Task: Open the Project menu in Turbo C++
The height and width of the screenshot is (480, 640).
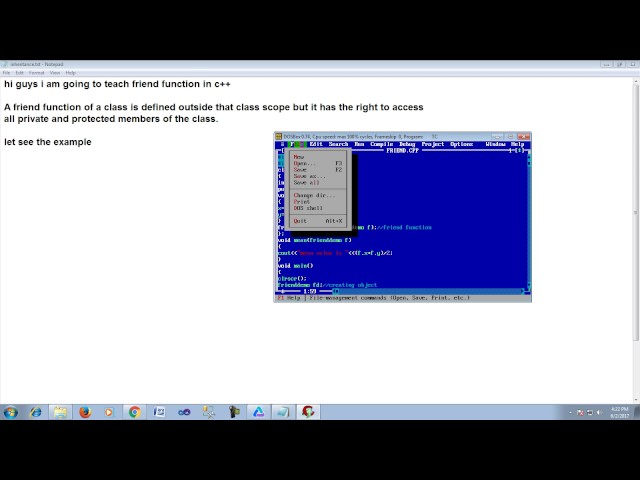Action: [433, 144]
